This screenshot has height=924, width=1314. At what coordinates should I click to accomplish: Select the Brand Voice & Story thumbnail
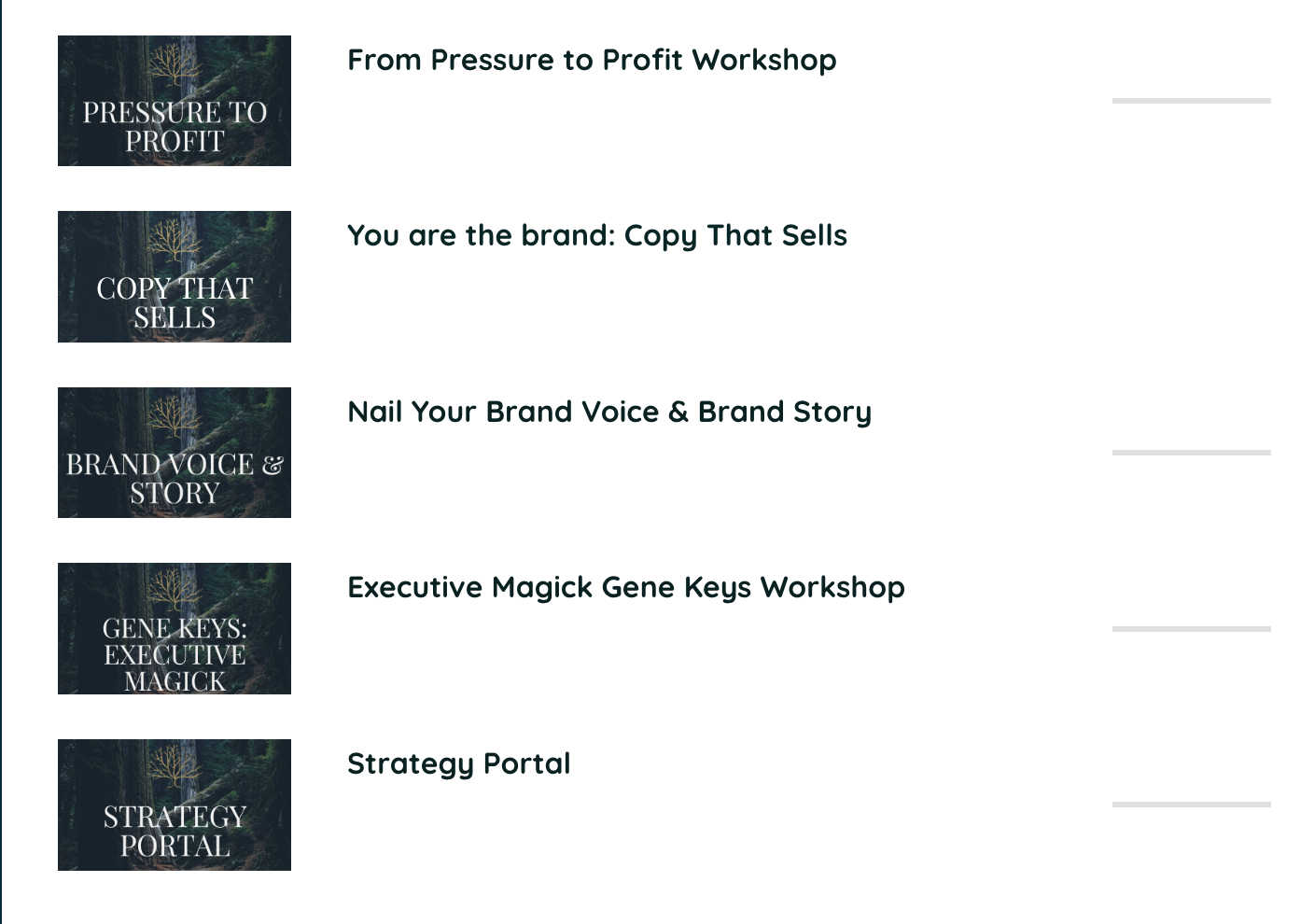click(175, 453)
